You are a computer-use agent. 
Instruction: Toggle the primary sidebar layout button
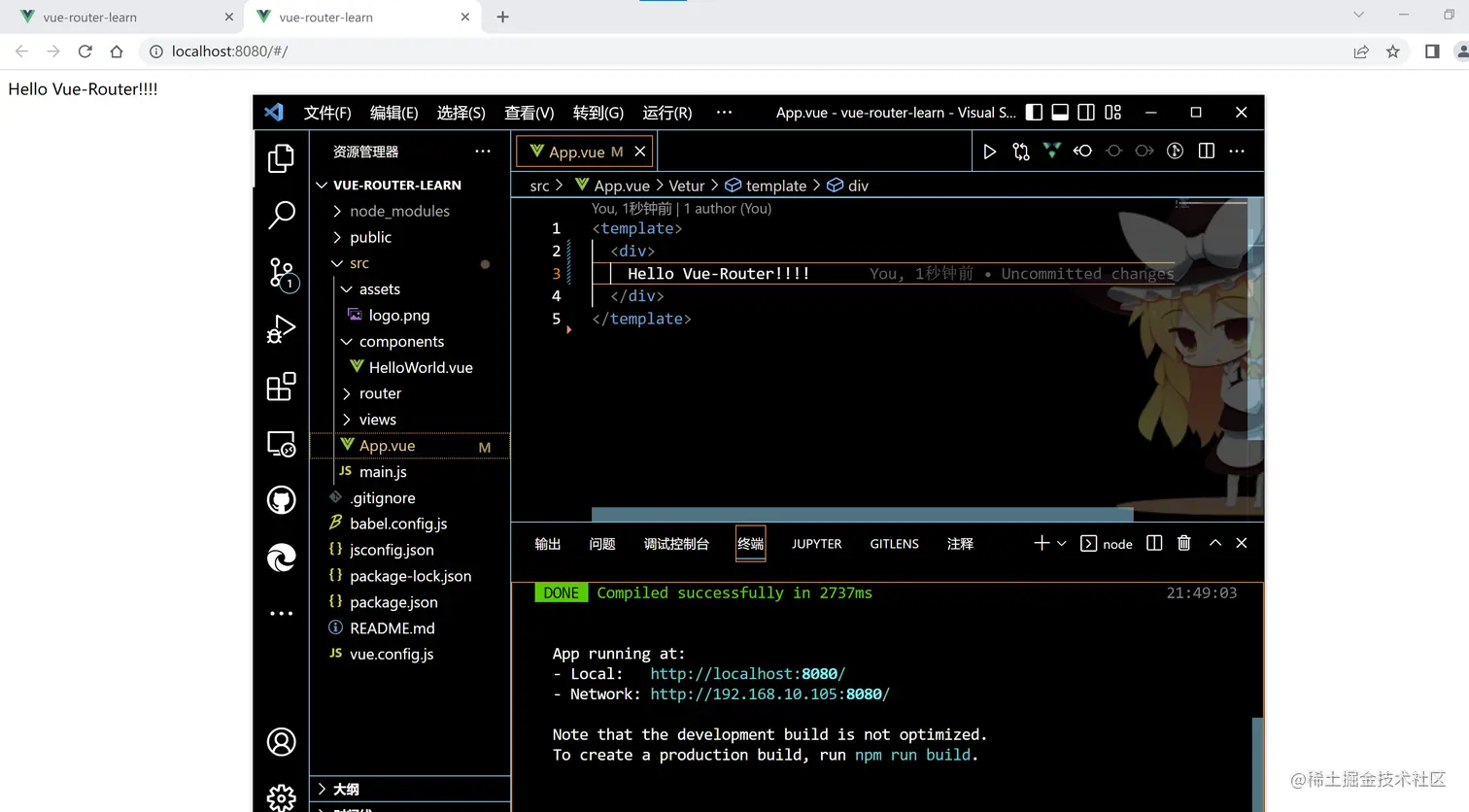point(1034,113)
